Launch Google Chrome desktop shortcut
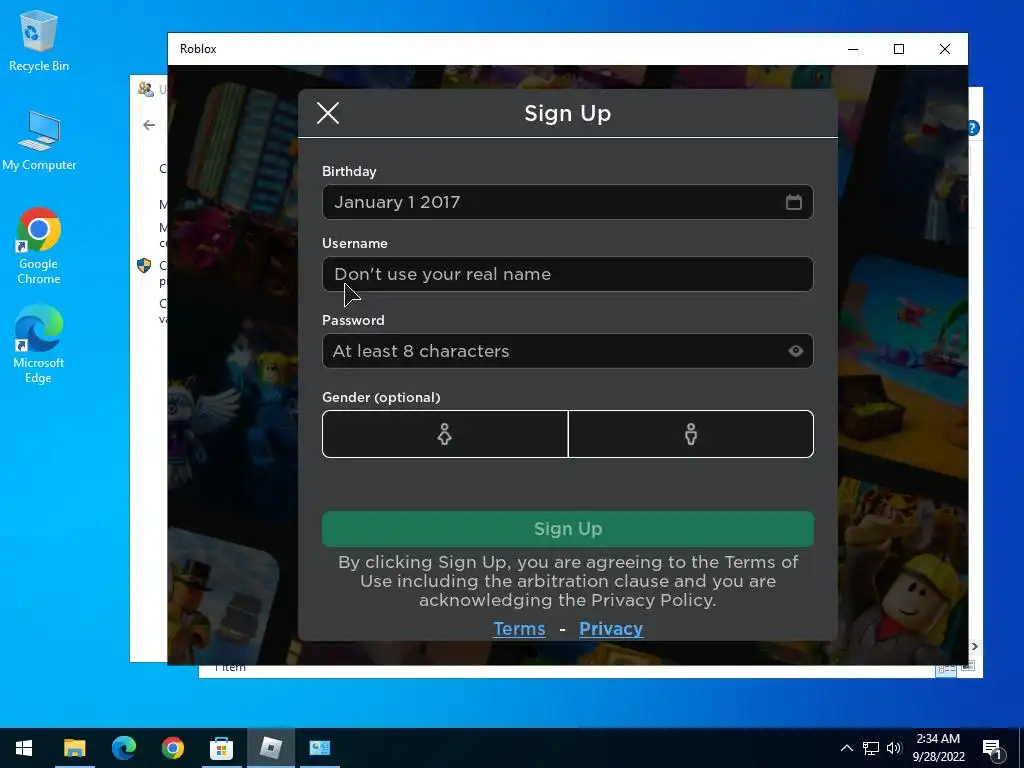The height and width of the screenshot is (768, 1024). coord(39,246)
